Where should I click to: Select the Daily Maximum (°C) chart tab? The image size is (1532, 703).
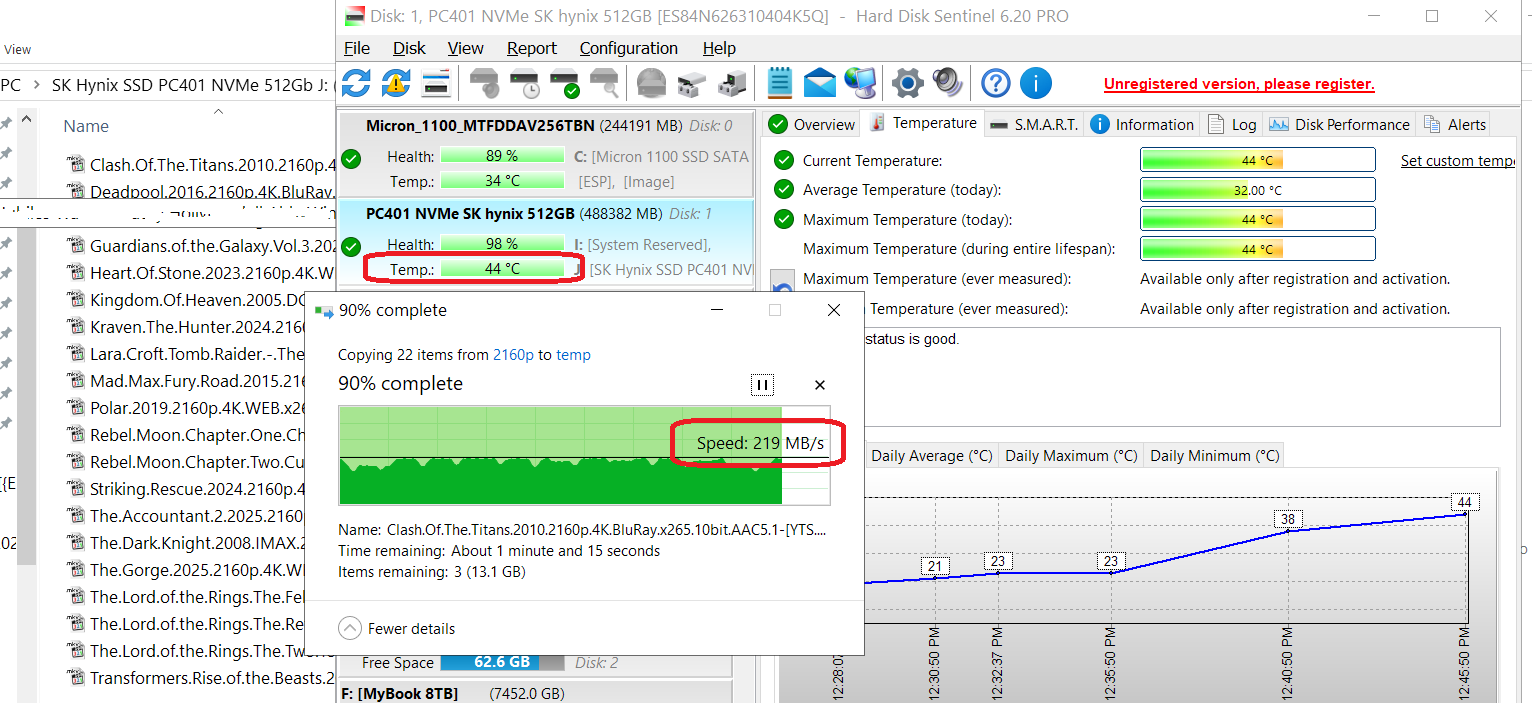(x=1071, y=456)
